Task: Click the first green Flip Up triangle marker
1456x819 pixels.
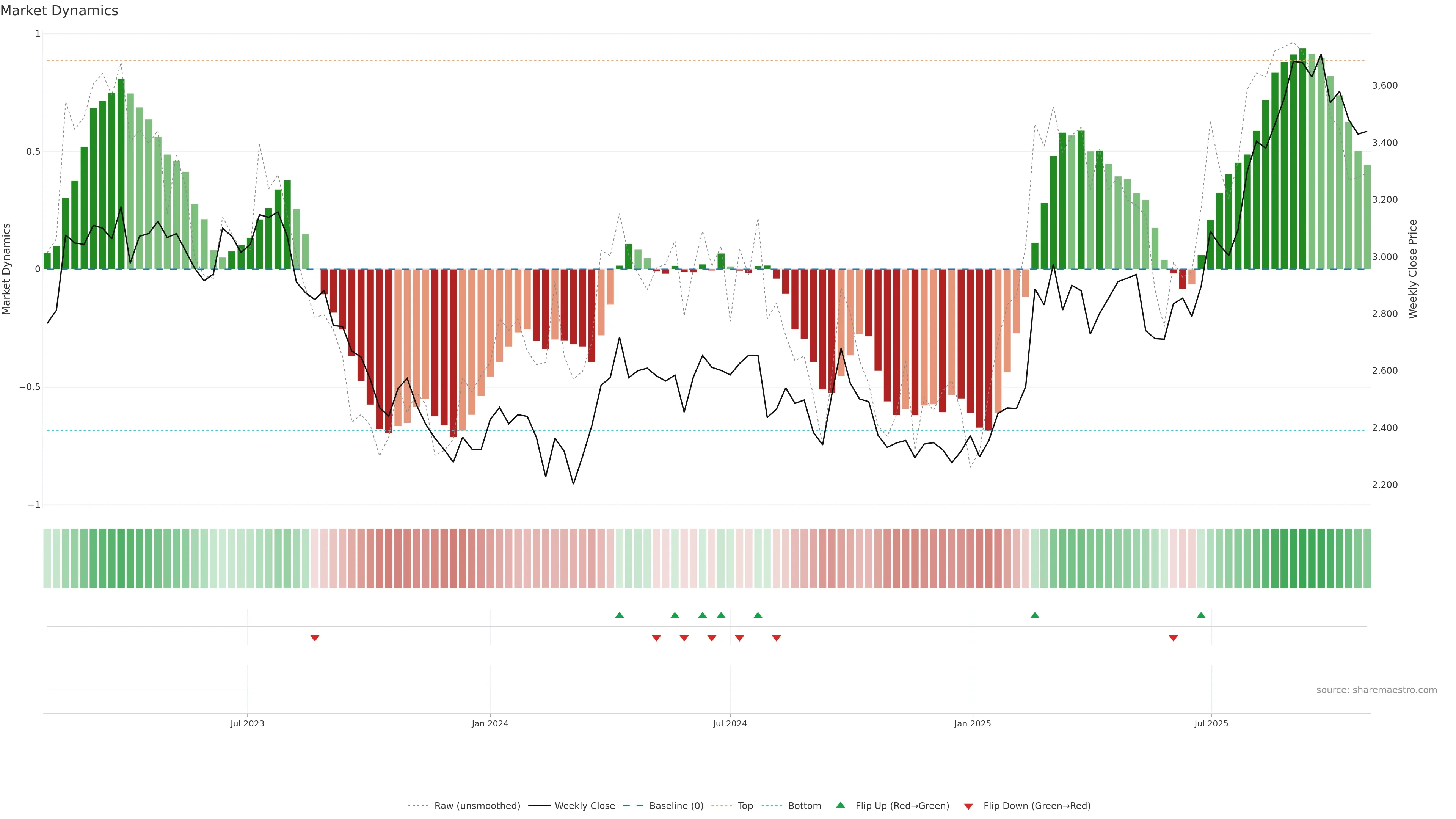Action: (619, 615)
